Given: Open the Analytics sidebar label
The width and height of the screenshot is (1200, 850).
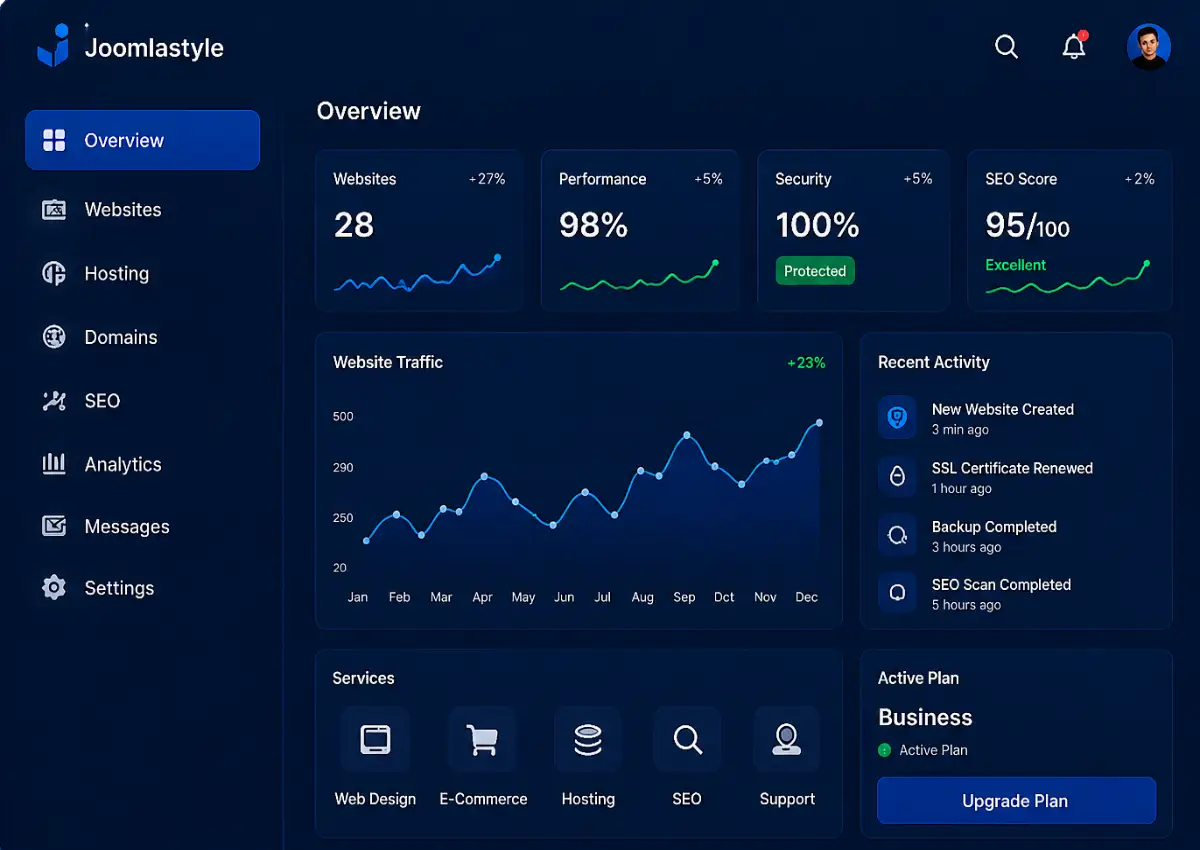Looking at the screenshot, I should 123,465.
